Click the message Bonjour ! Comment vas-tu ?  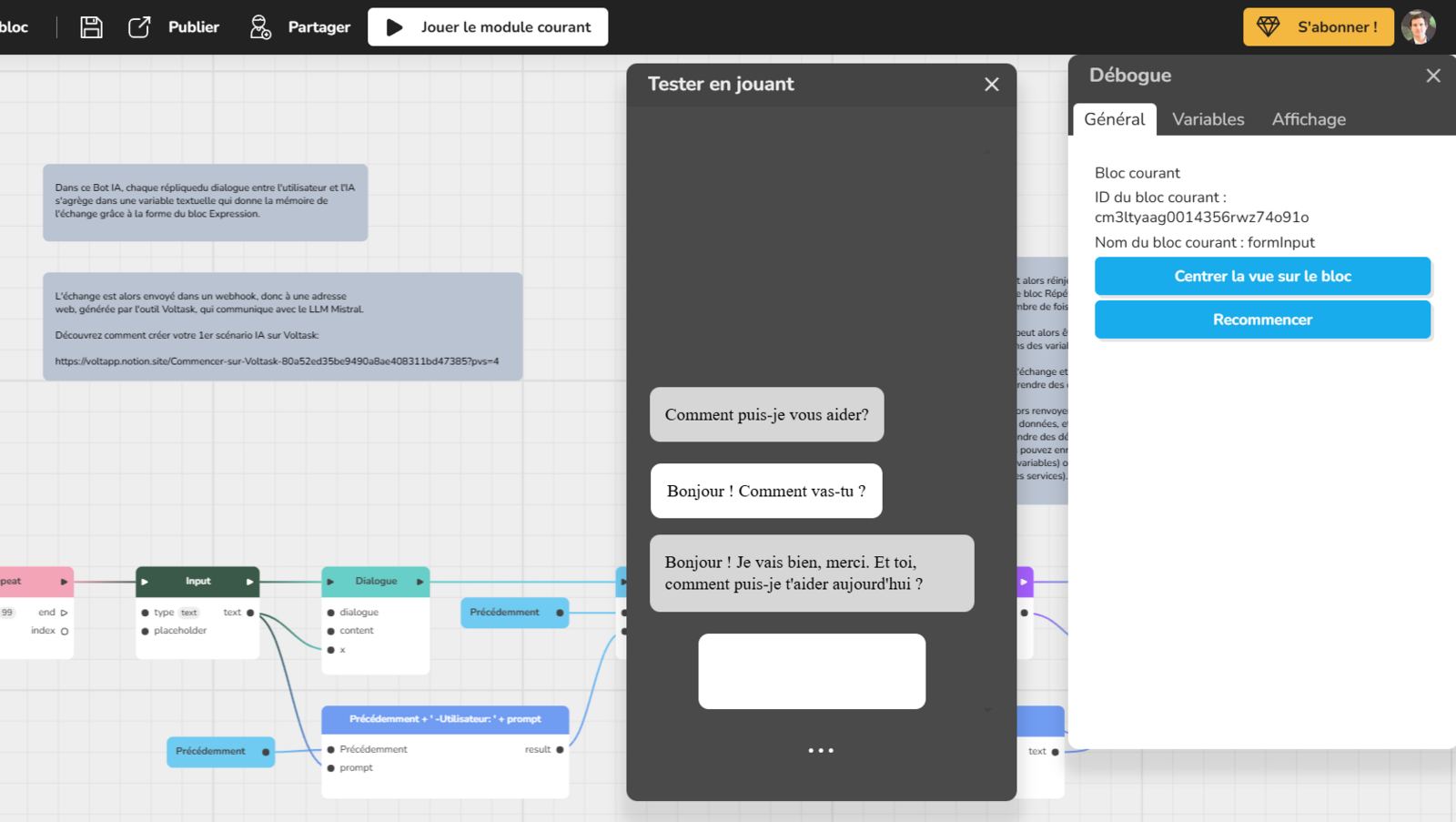point(766,492)
